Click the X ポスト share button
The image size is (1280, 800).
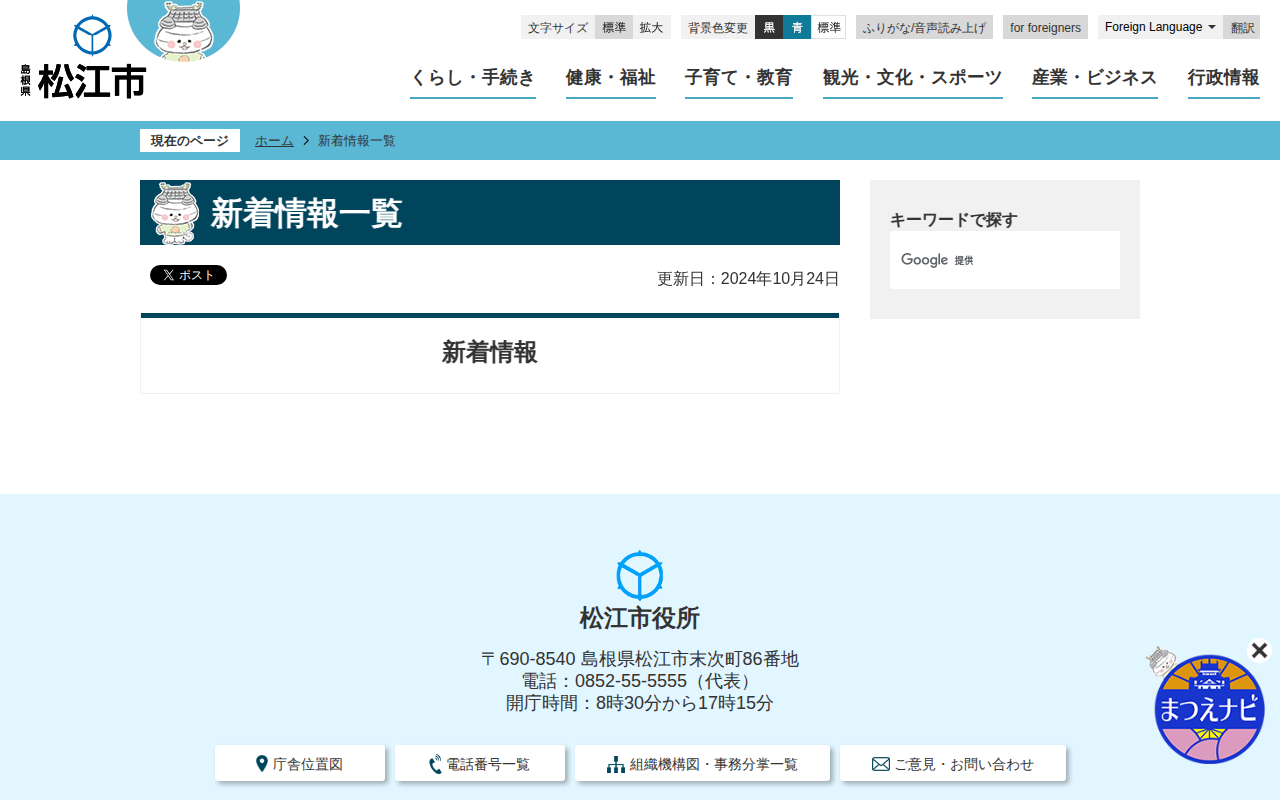pyautogui.click(x=188, y=275)
